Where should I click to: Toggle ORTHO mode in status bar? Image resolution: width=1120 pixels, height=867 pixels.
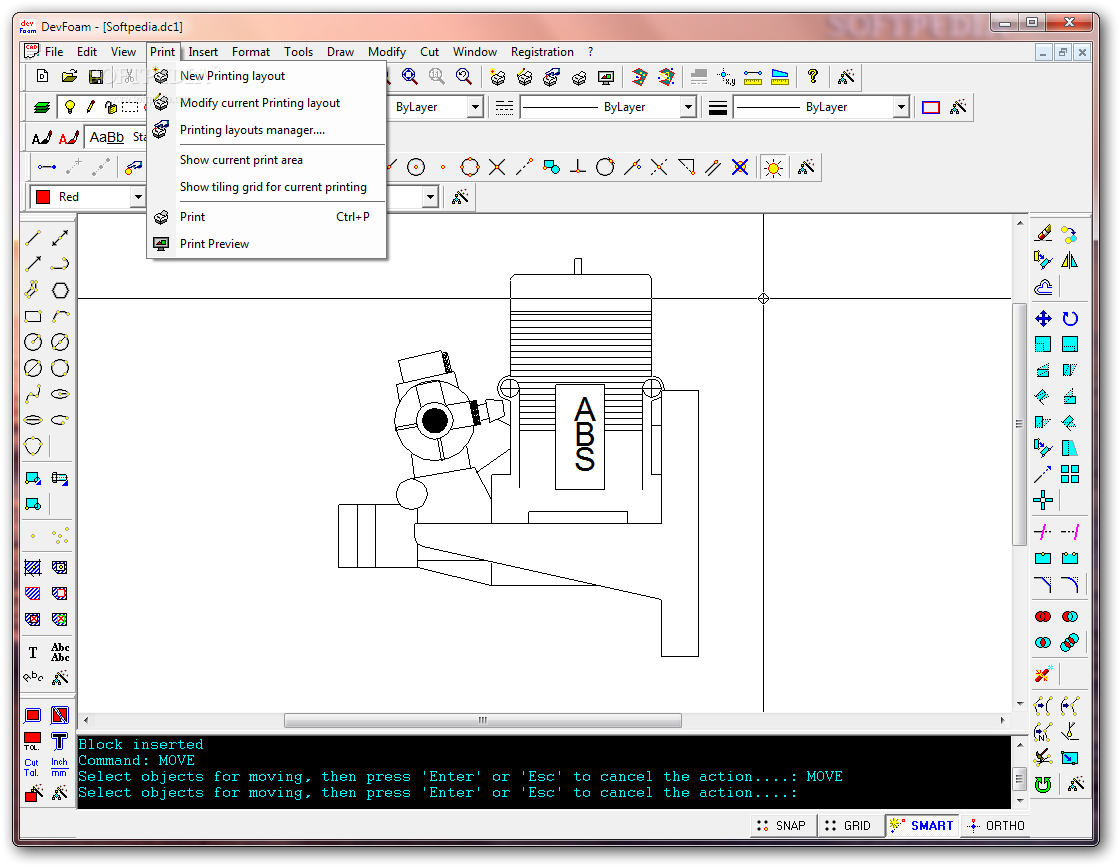pyautogui.click(x=996, y=826)
